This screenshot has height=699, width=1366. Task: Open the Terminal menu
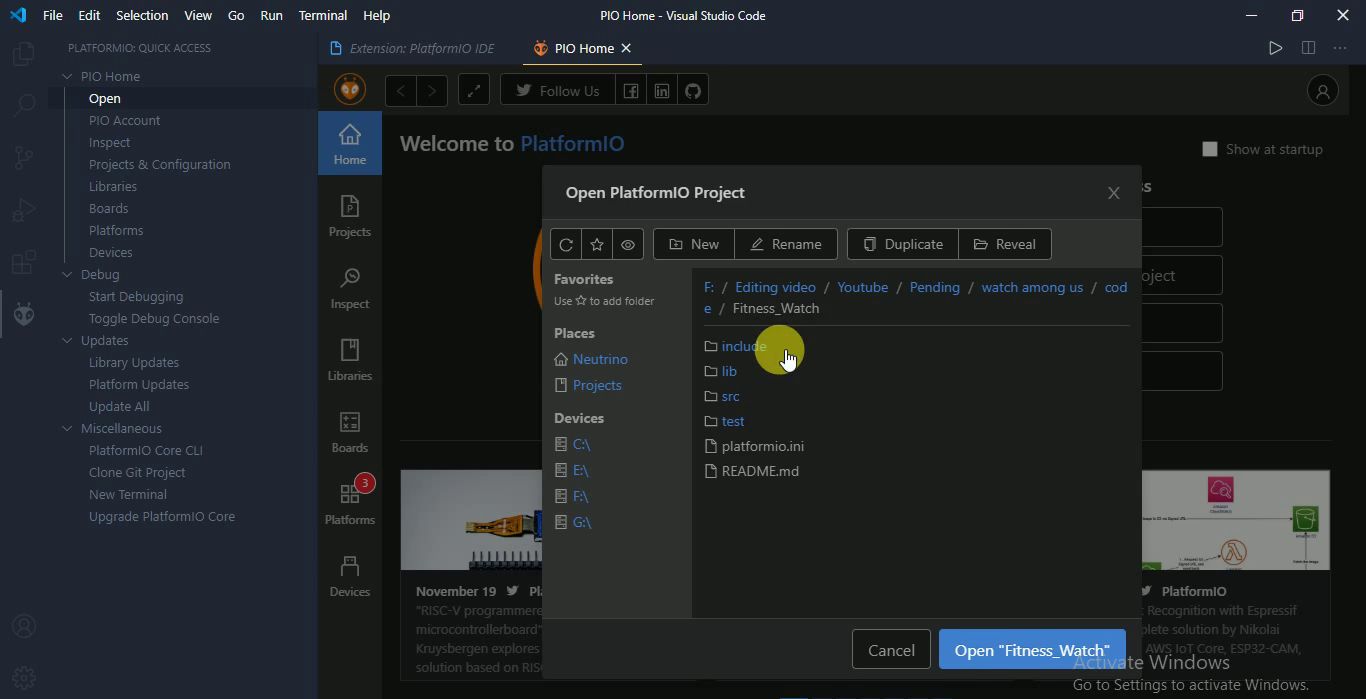point(323,15)
